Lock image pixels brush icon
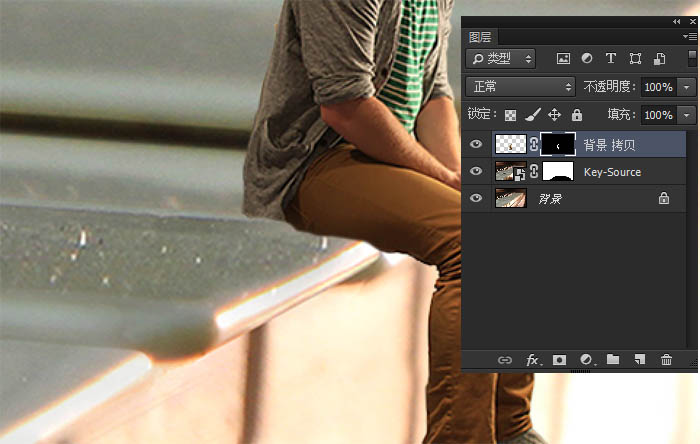Screen dimensions: 700x444 (533, 115)
